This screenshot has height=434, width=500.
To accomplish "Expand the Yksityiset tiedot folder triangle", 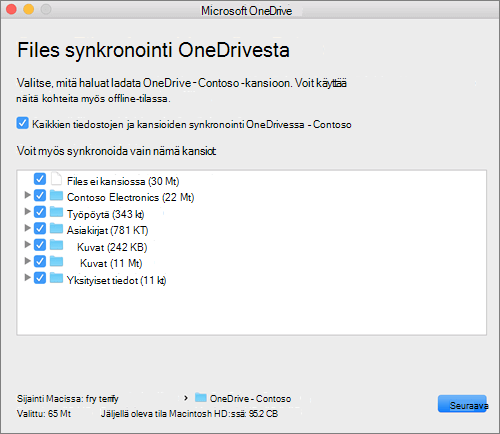I will [28, 277].
